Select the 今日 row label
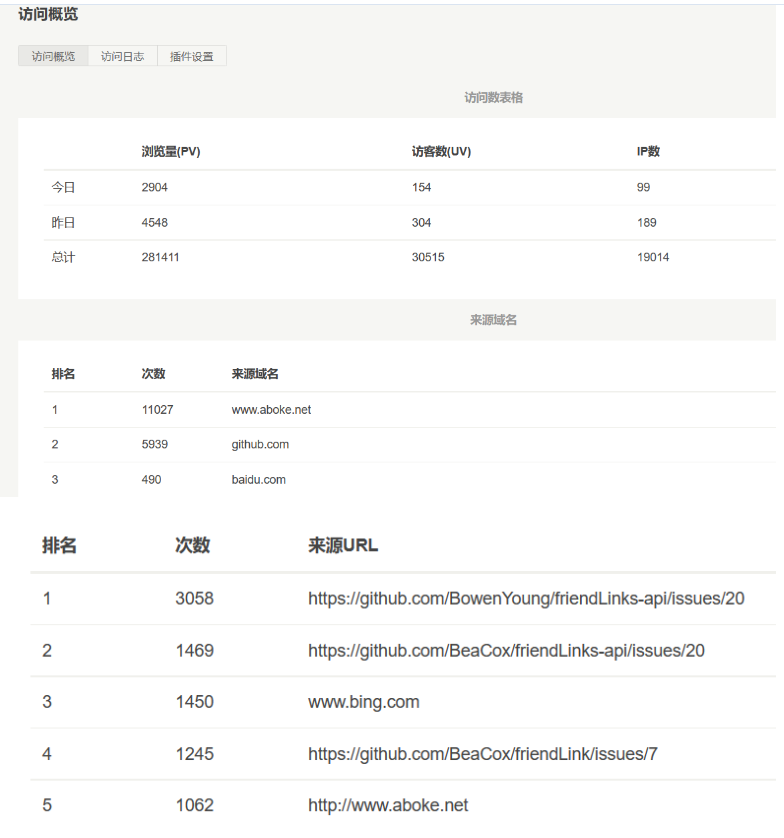784x838 pixels. [x=63, y=187]
